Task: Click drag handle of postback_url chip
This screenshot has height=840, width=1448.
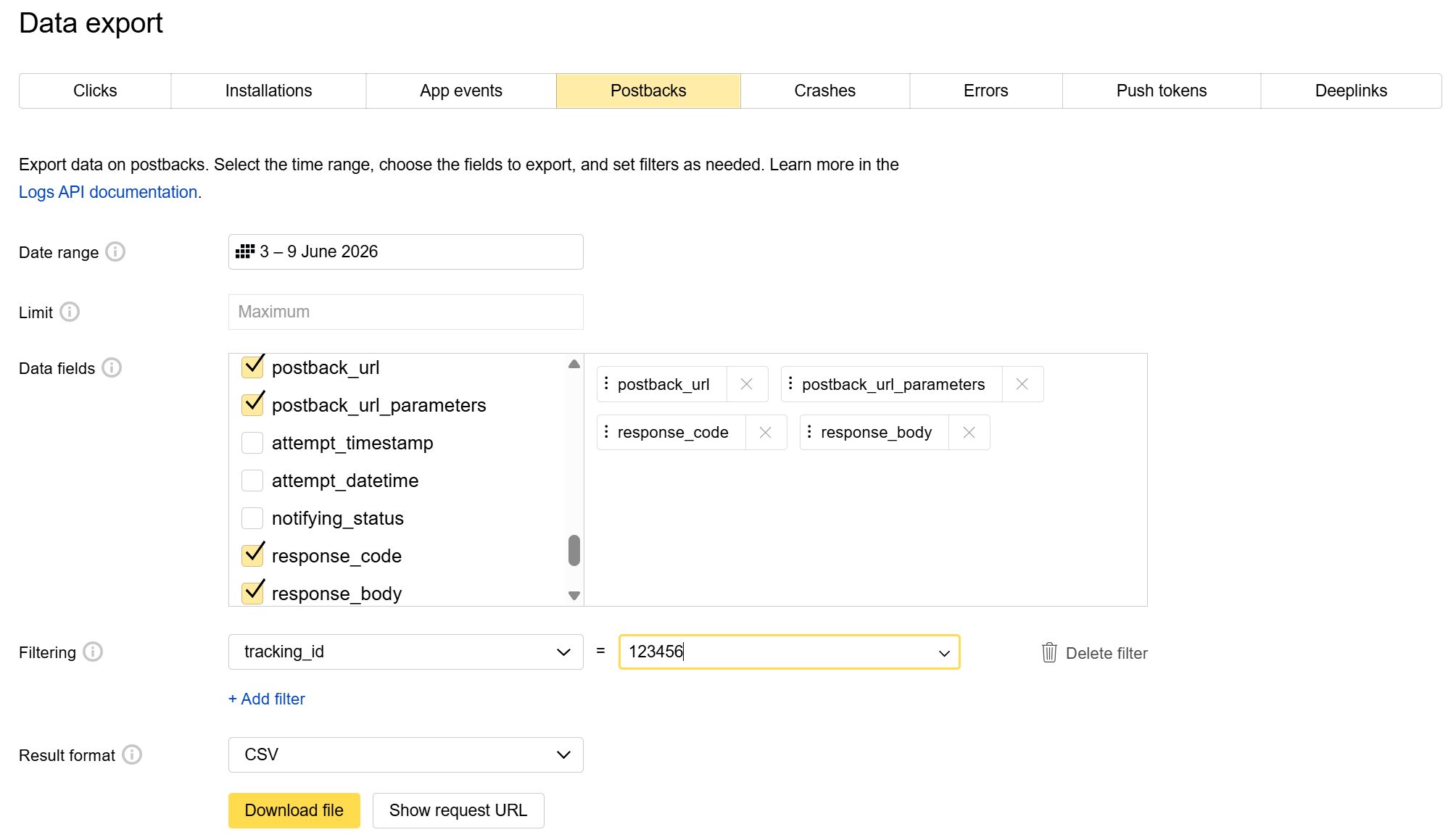Action: [607, 383]
